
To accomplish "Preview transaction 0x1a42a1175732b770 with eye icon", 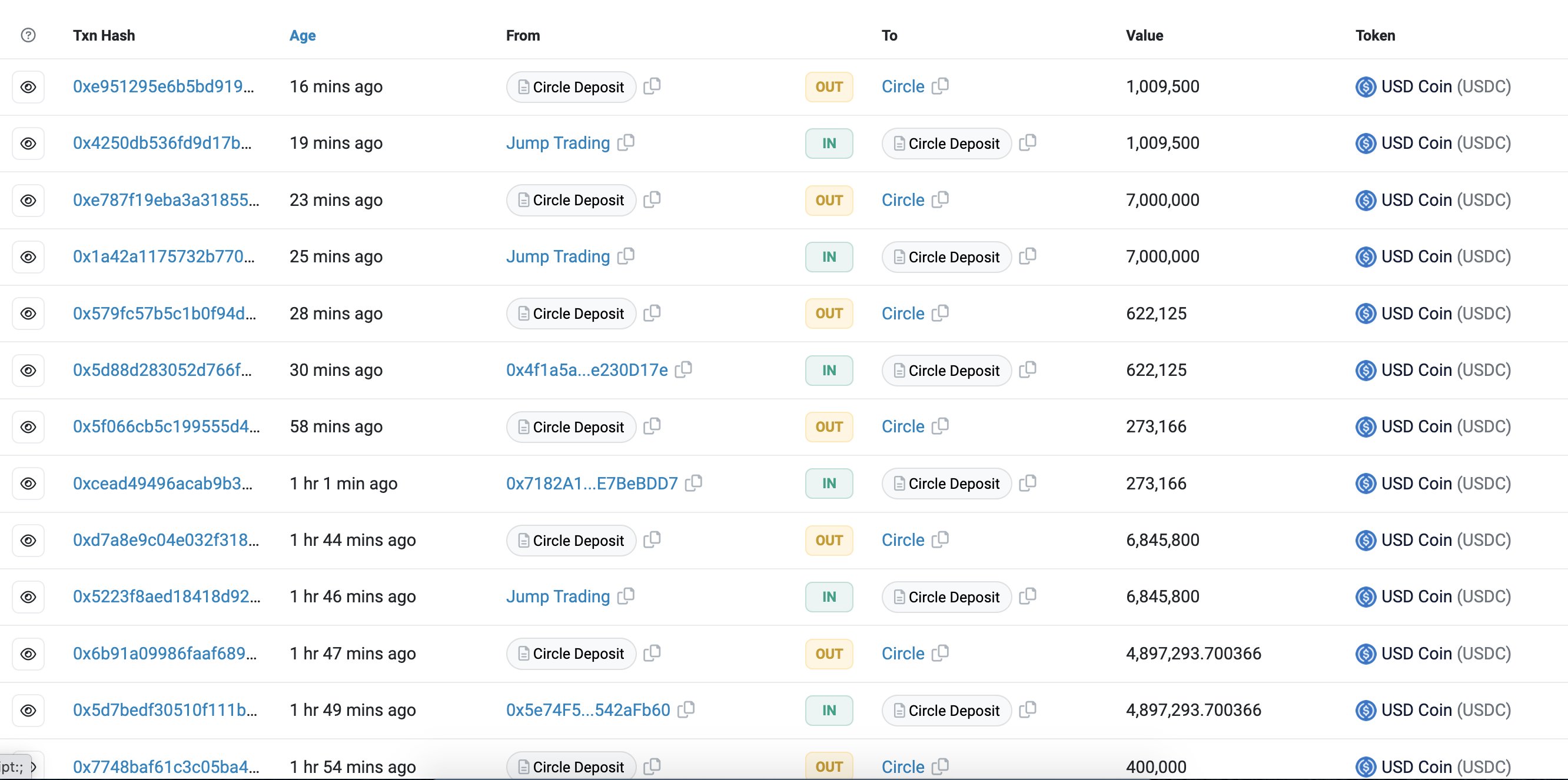I will pyautogui.click(x=28, y=256).
